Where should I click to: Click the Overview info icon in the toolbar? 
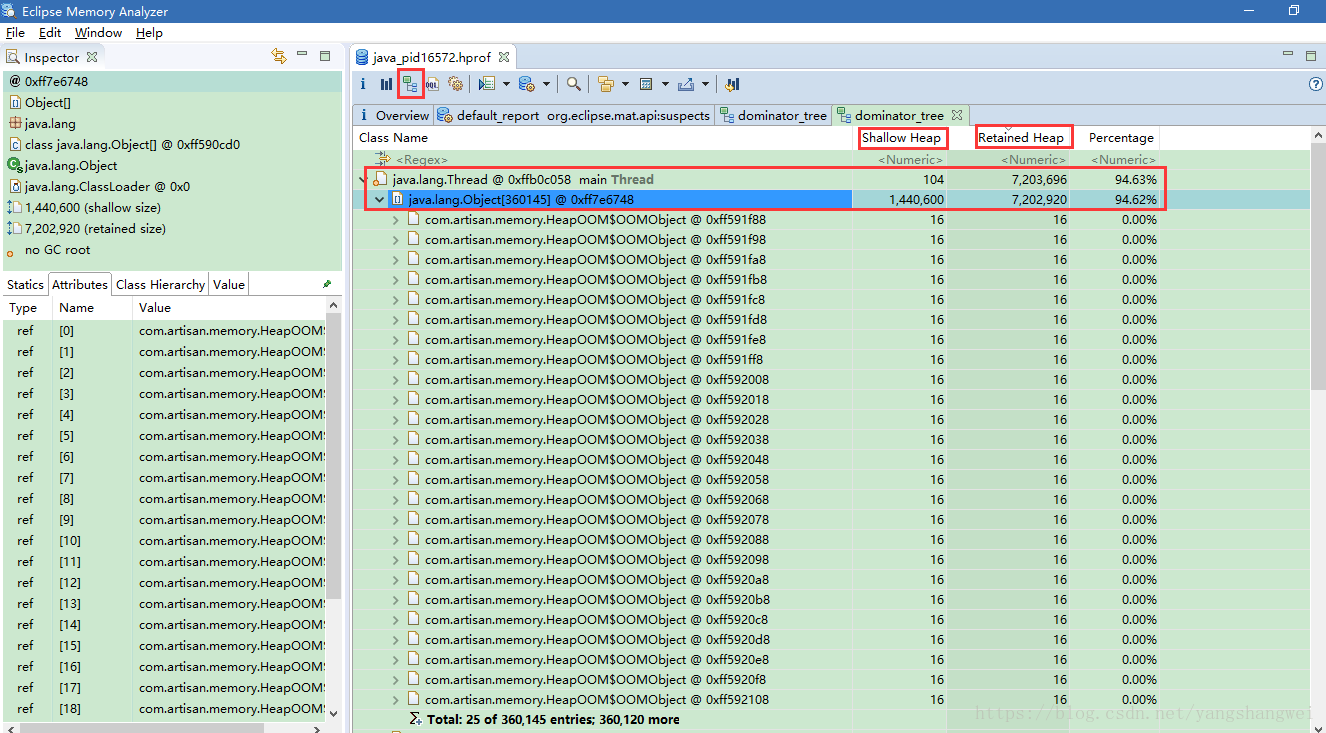[x=363, y=85]
